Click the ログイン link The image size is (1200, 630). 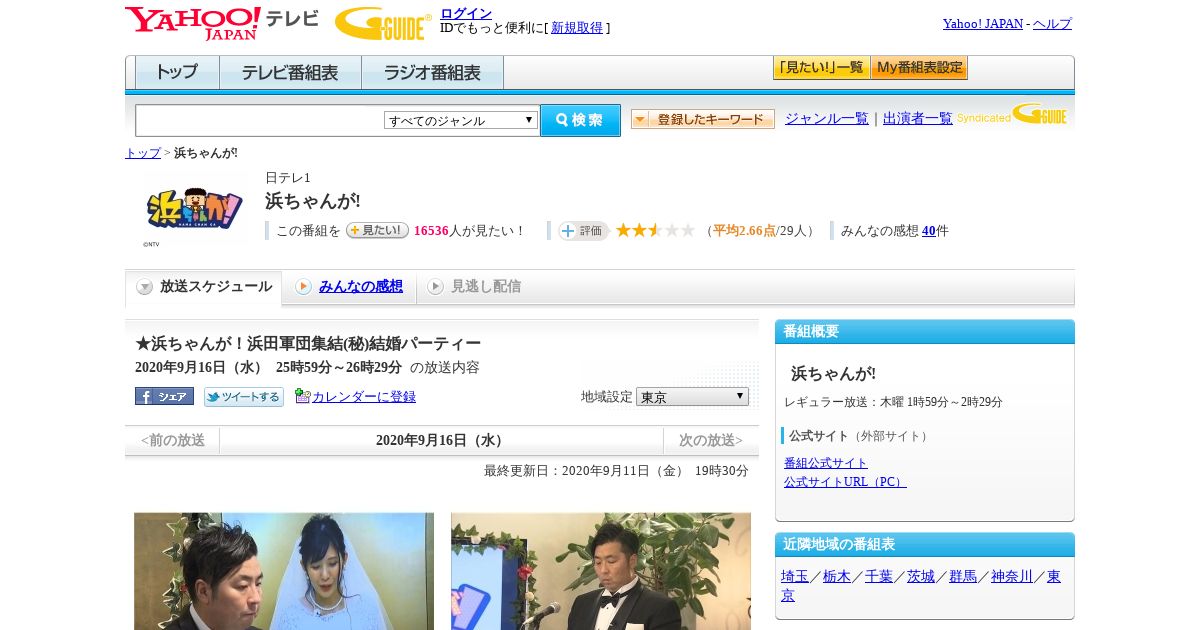(466, 13)
